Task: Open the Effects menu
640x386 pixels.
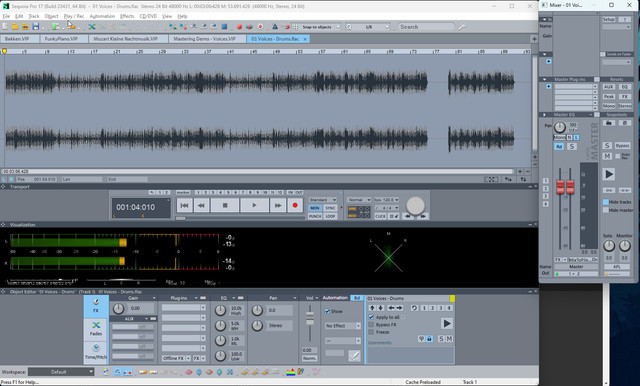Action: (x=127, y=16)
